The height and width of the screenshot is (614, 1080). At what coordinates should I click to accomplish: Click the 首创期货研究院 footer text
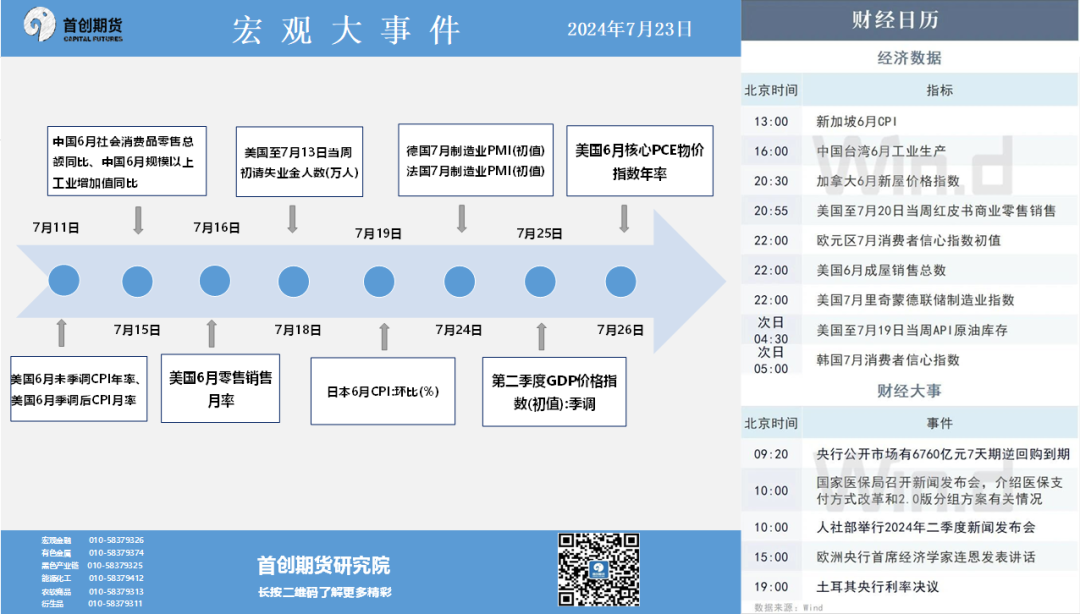tap(323, 565)
